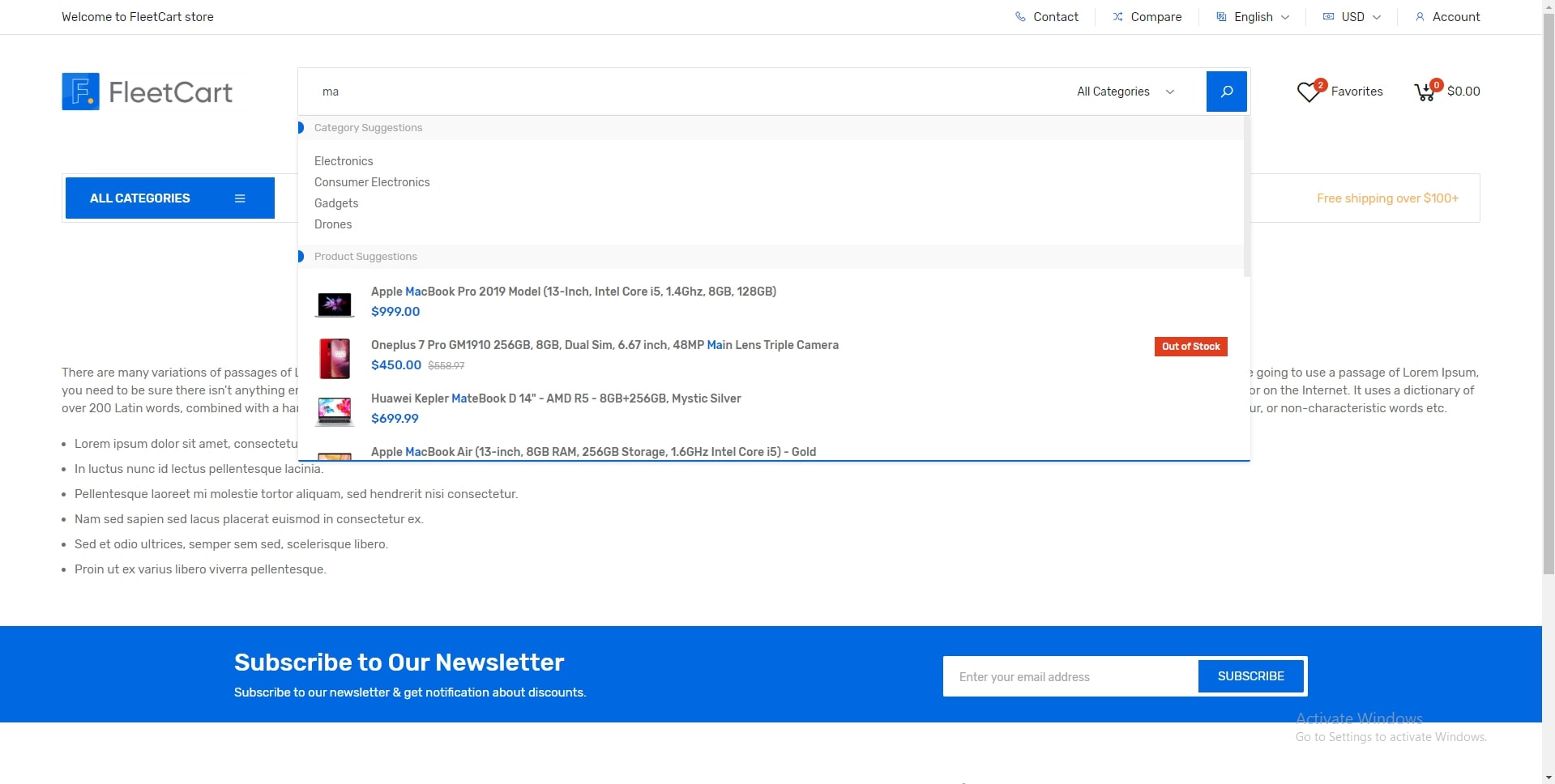Open Apple MacBook Pro 2019 suggestion

(573, 292)
